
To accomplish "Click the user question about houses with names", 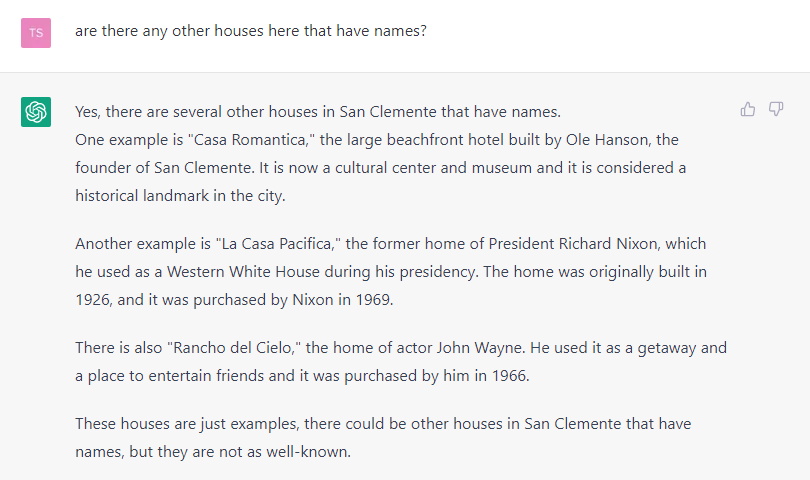I will [251, 31].
